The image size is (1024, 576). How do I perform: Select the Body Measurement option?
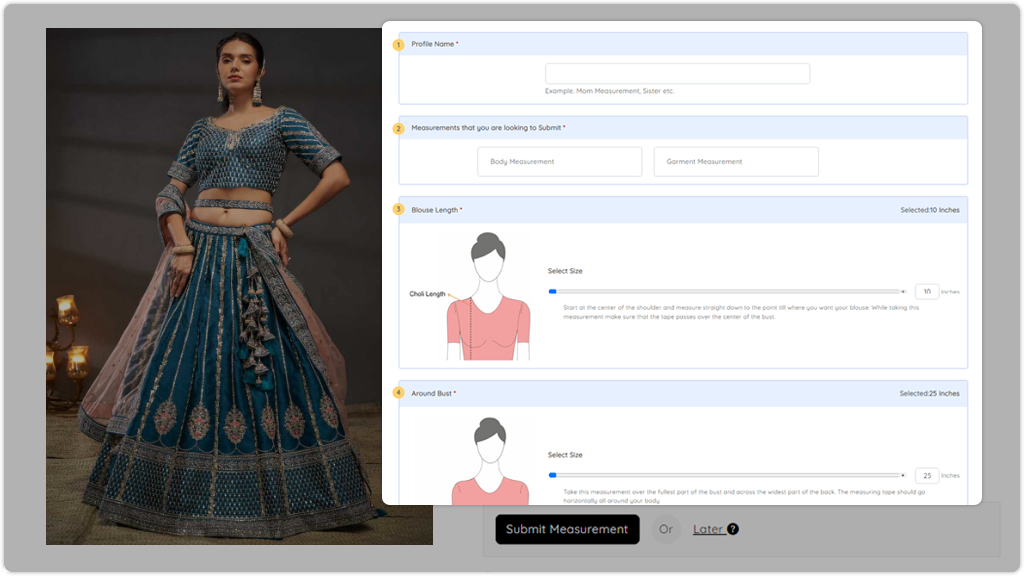[x=559, y=162]
